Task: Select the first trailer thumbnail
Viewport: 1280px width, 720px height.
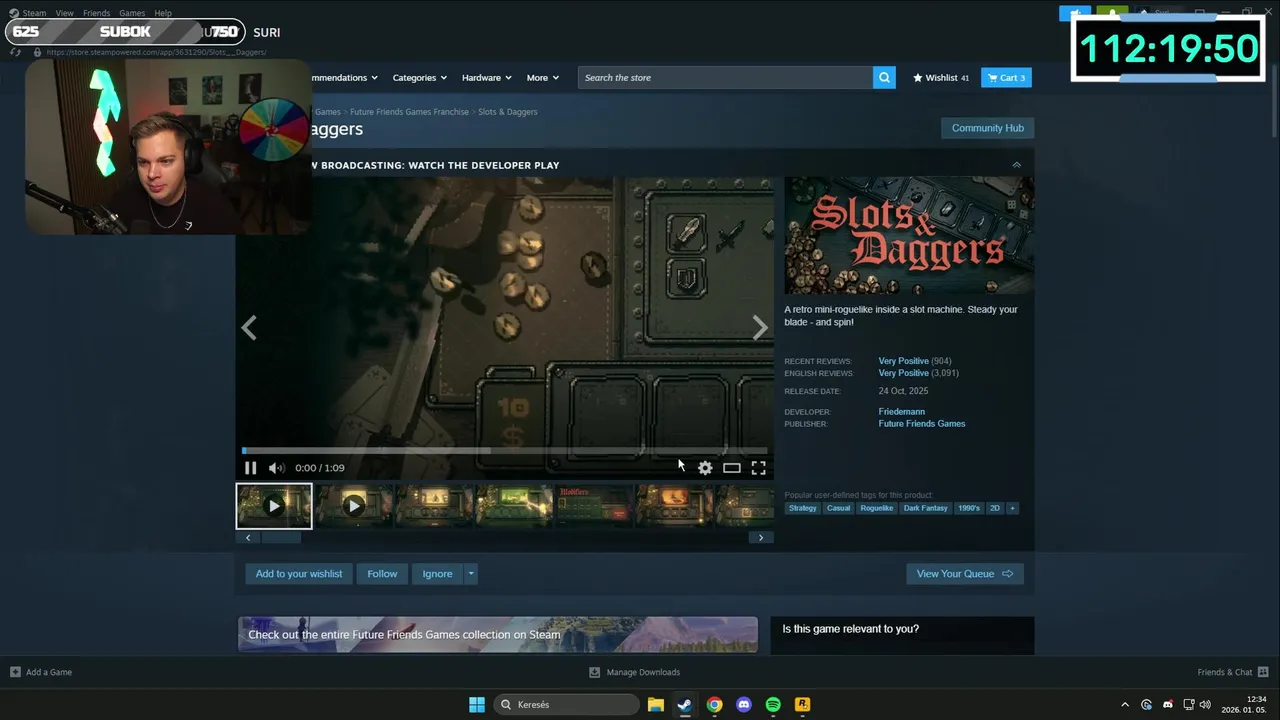Action: click(x=274, y=506)
